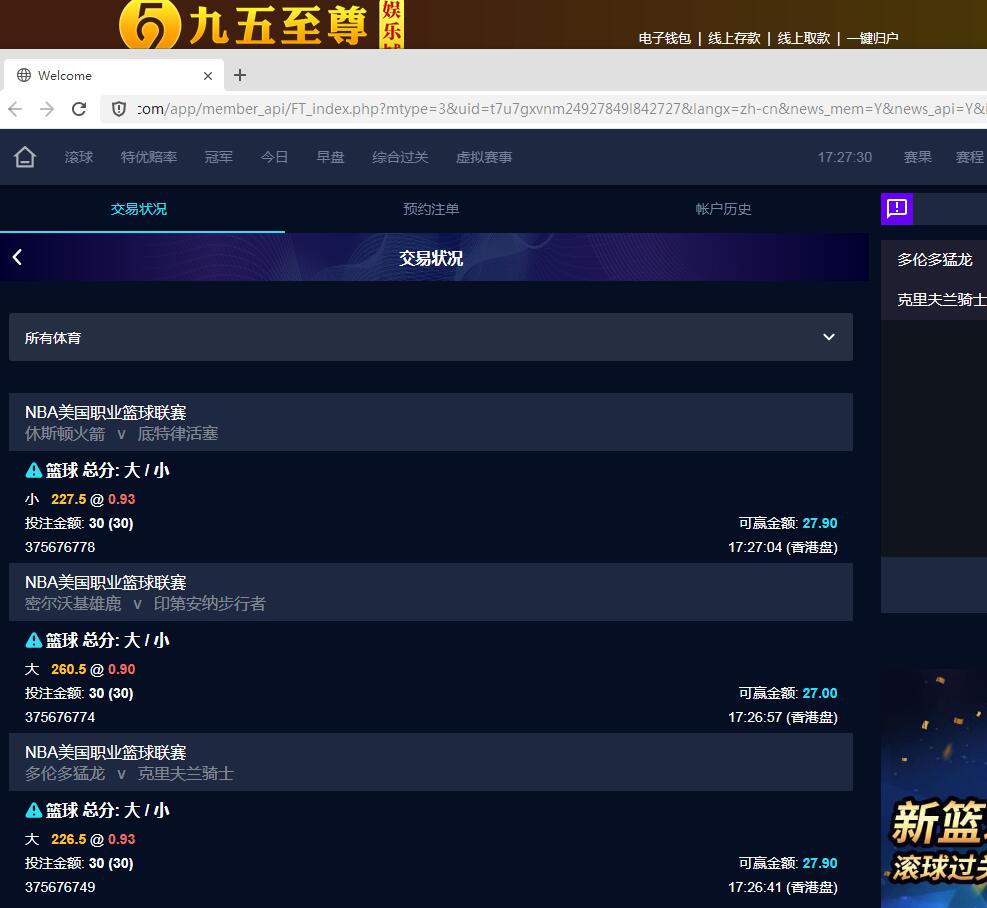Viewport: 987px width, 908px height.
Task: Click warning icon for bet 375676749
Action: [x=33, y=810]
